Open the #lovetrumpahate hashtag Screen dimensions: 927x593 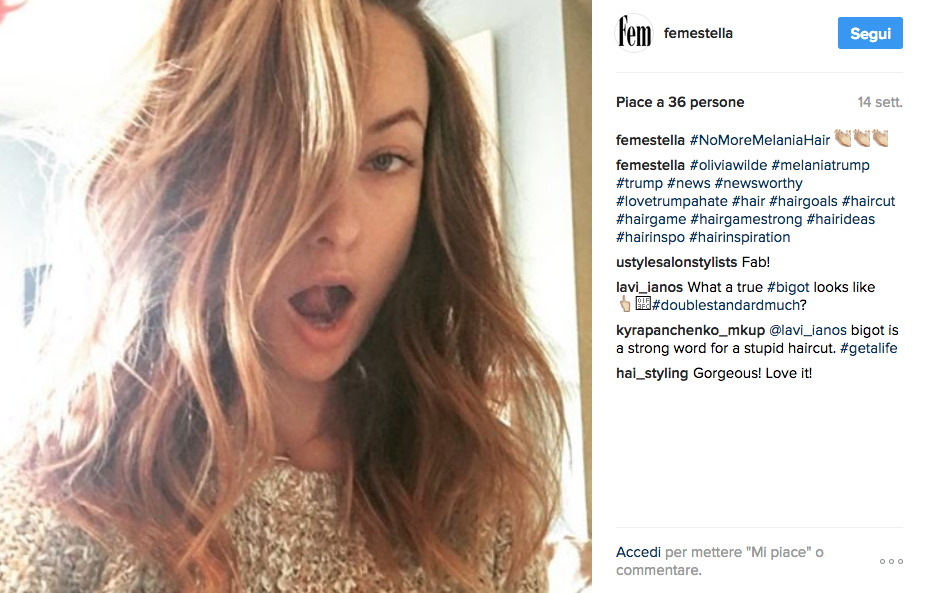[x=672, y=201]
